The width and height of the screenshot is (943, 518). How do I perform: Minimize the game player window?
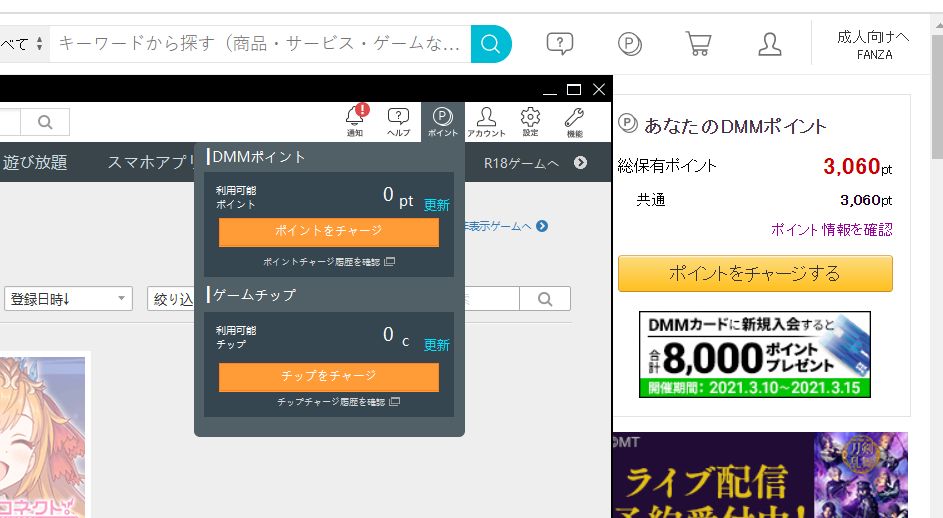(550, 90)
